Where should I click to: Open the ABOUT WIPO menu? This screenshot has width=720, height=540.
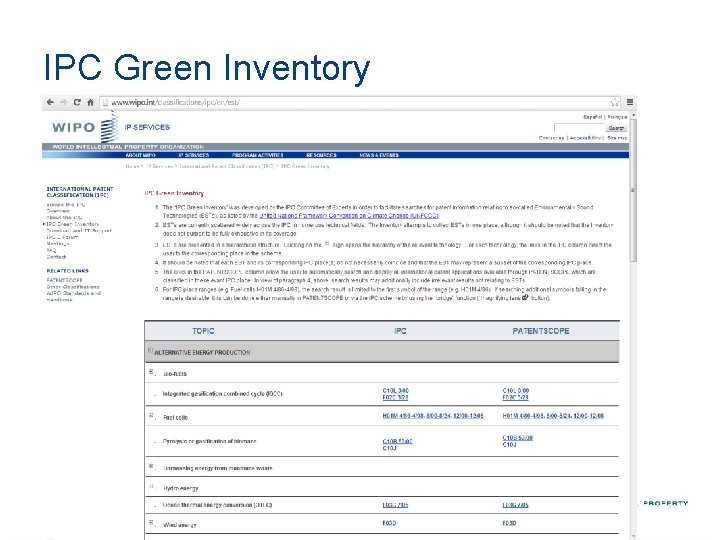pos(141,155)
